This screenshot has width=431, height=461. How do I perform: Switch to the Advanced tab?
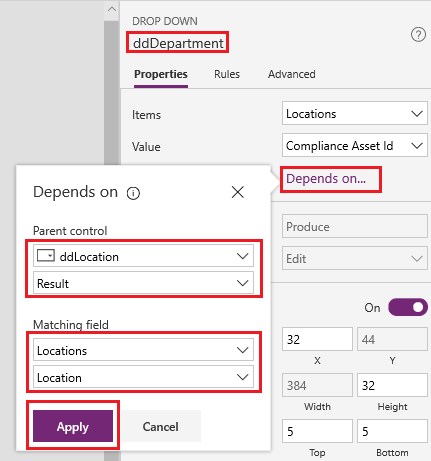[x=292, y=74]
